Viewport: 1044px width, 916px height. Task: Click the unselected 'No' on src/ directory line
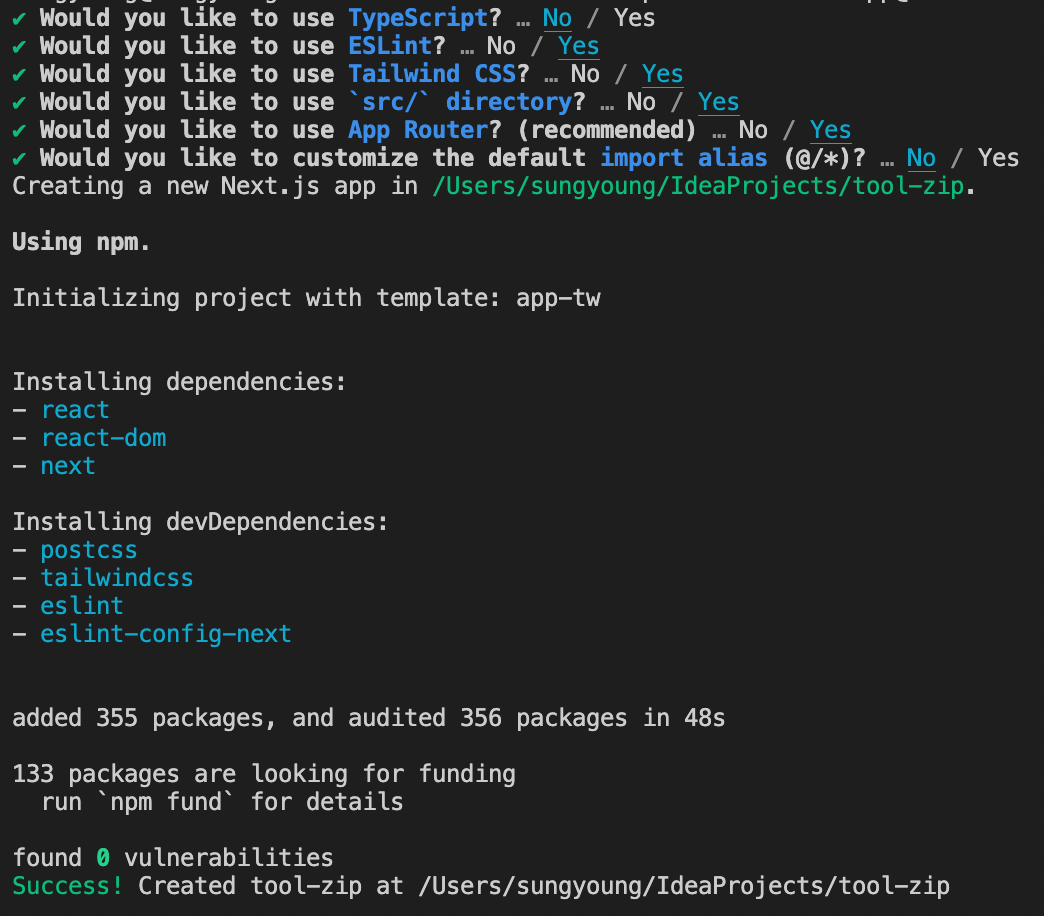click(641, 102)
